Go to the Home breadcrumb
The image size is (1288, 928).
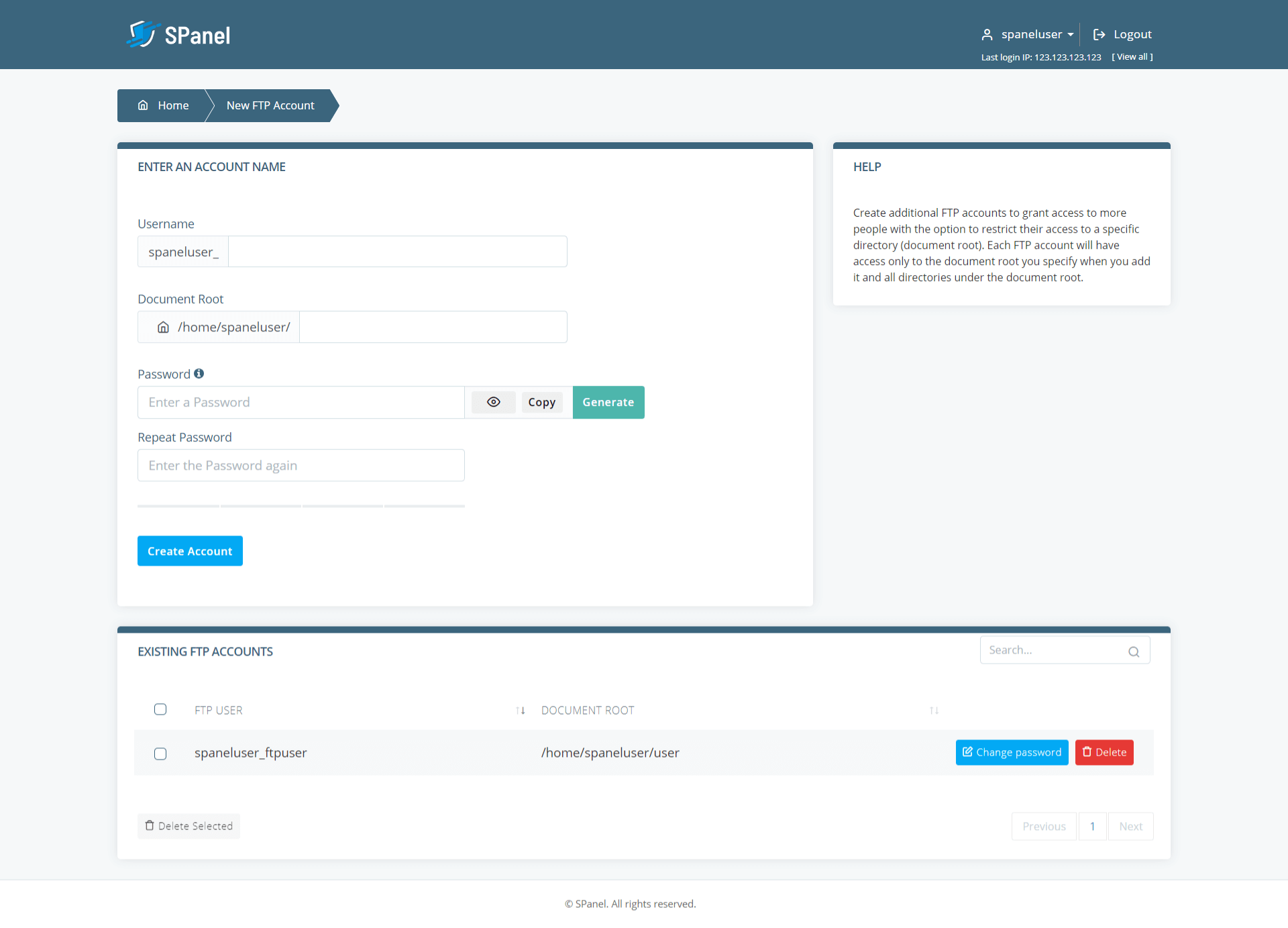(x=164, y=105)
